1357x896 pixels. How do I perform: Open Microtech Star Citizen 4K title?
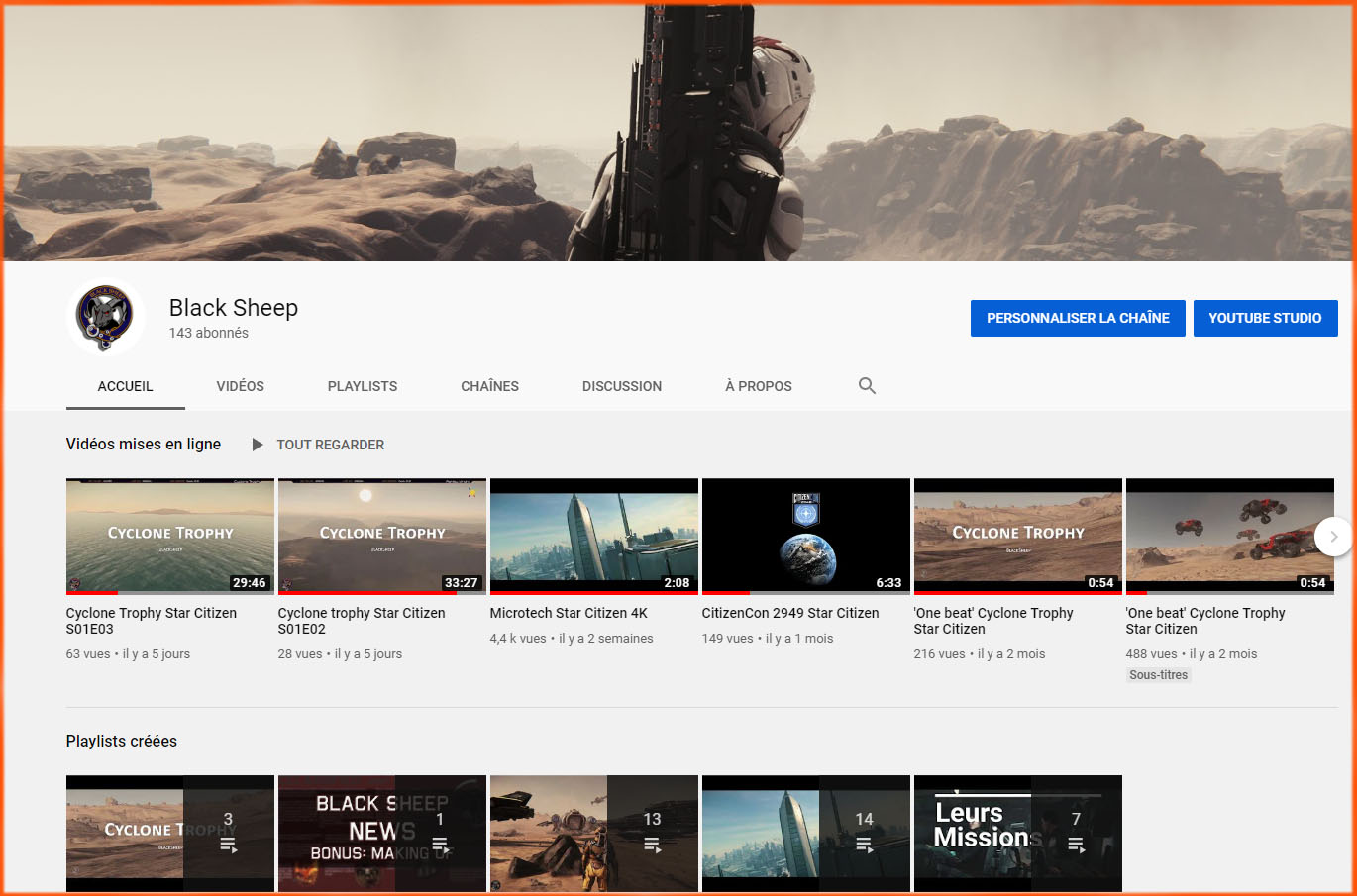(x=569, y=613)
